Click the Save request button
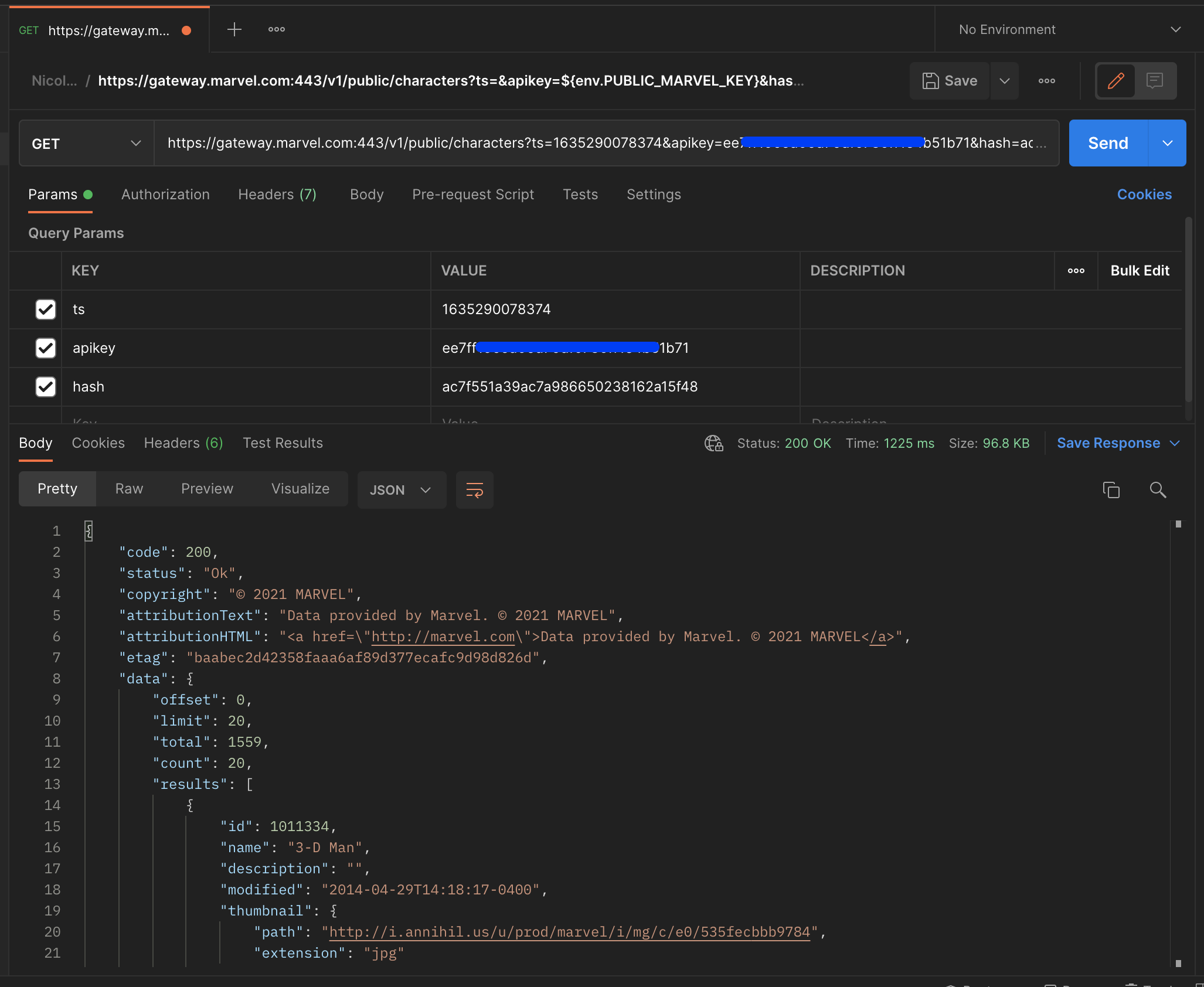1204x987 pixels. [950, 81]
